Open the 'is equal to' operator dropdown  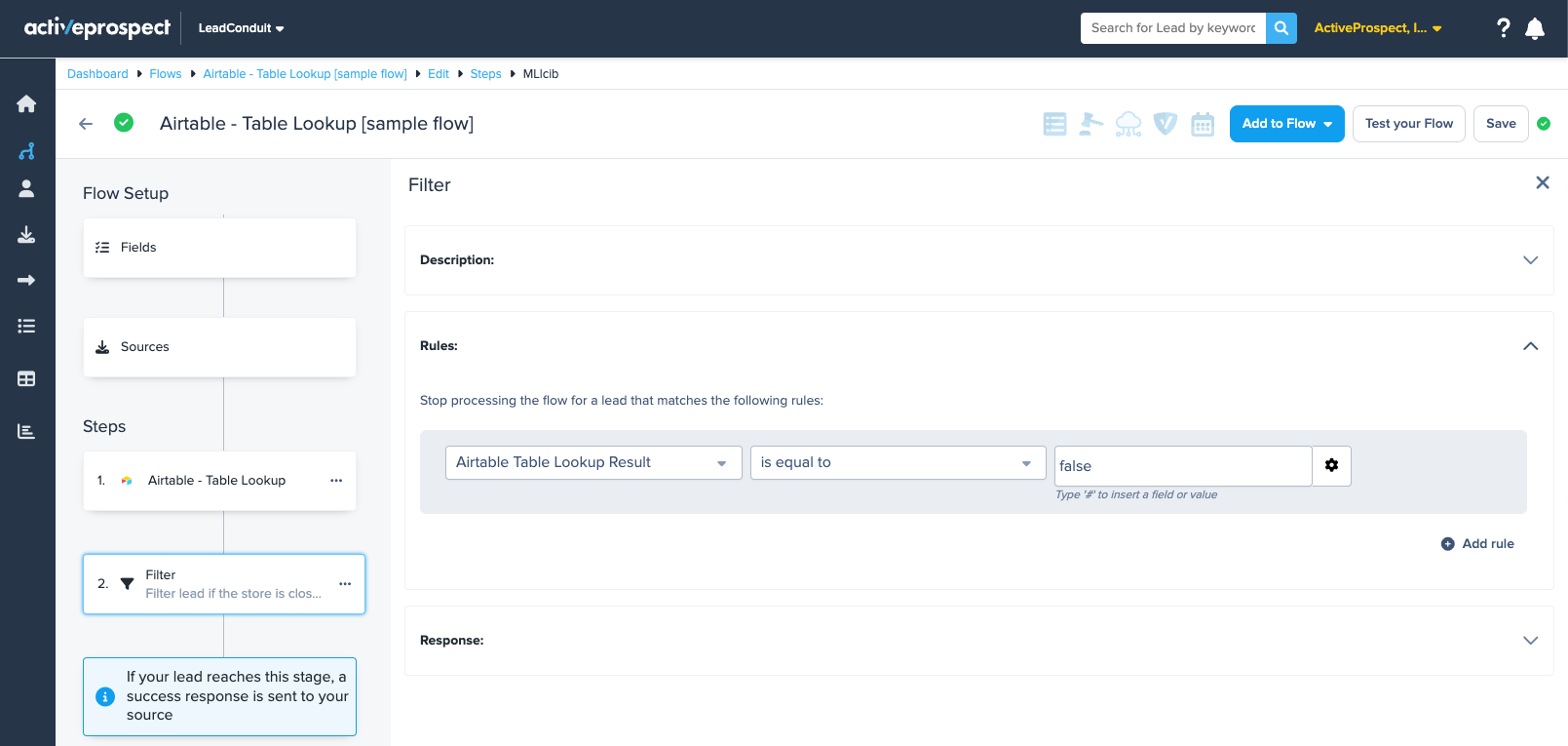[897, 462]
